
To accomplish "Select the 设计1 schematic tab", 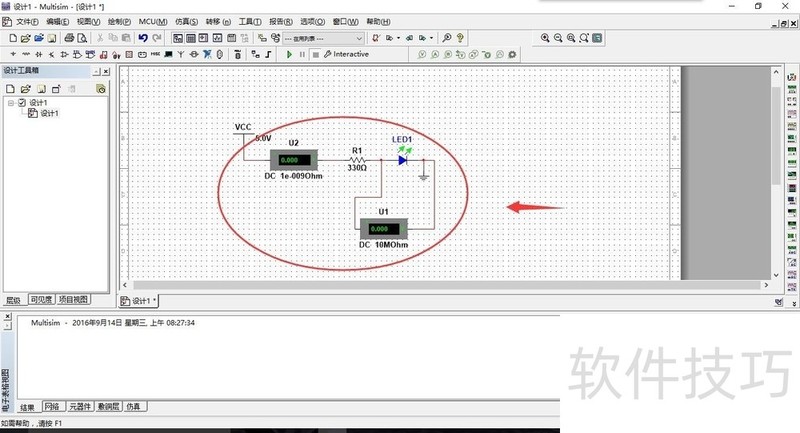I will tap(139, 301).
